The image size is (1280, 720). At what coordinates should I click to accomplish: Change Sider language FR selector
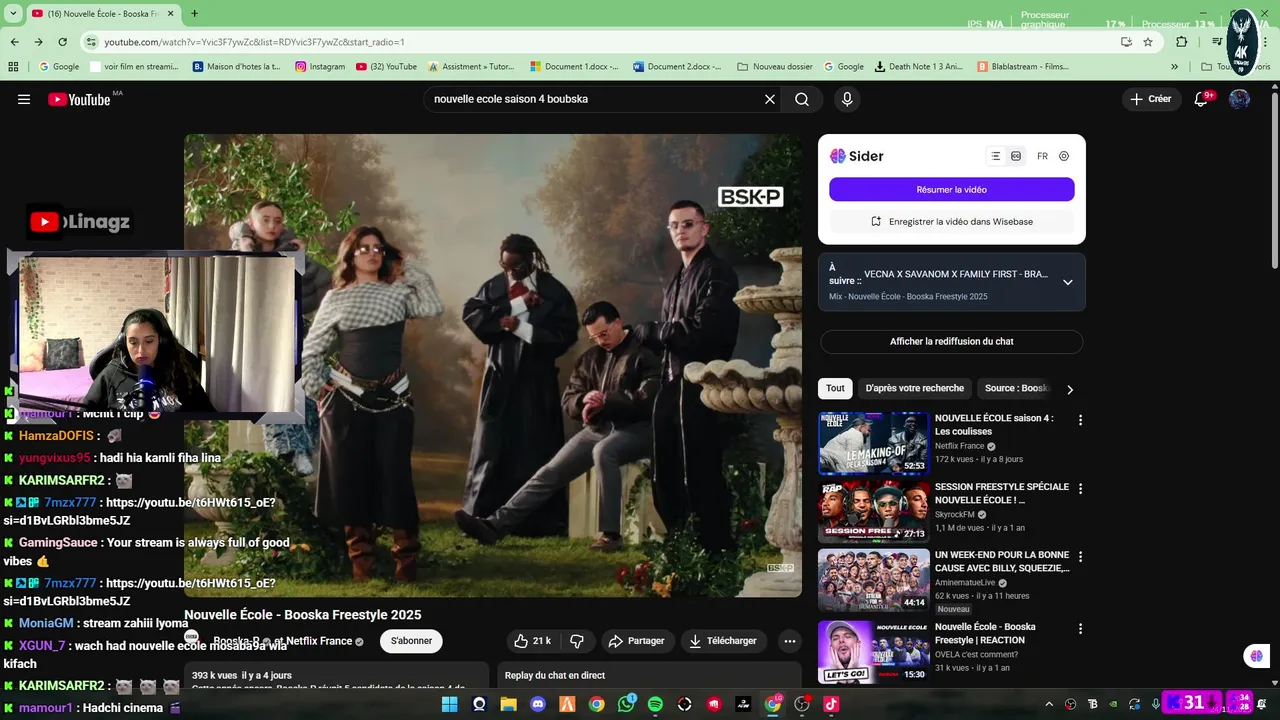click(1042, 156)
